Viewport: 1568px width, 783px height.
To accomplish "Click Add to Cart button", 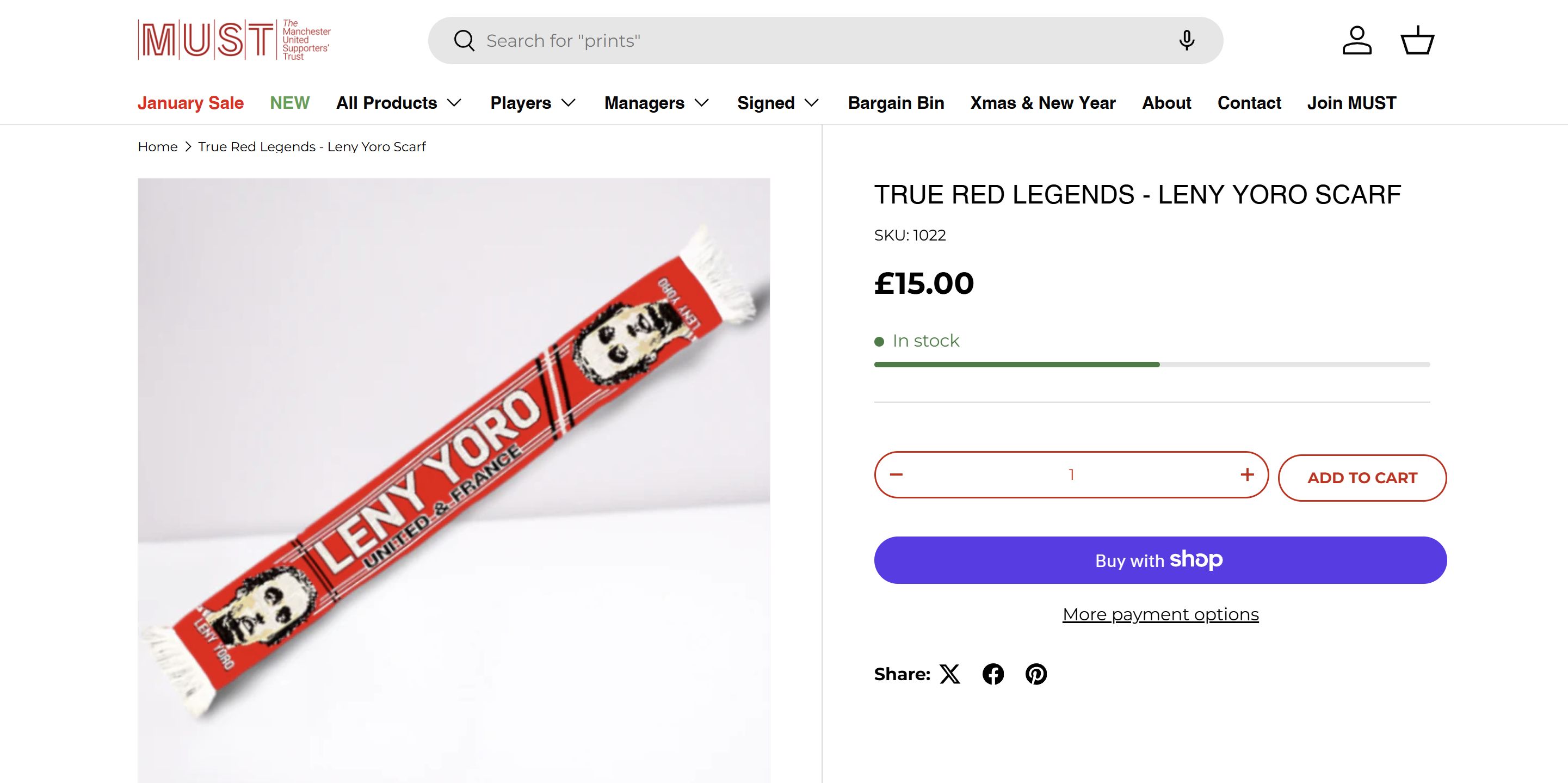I will pyautogui.click(x=1362, y=478).
